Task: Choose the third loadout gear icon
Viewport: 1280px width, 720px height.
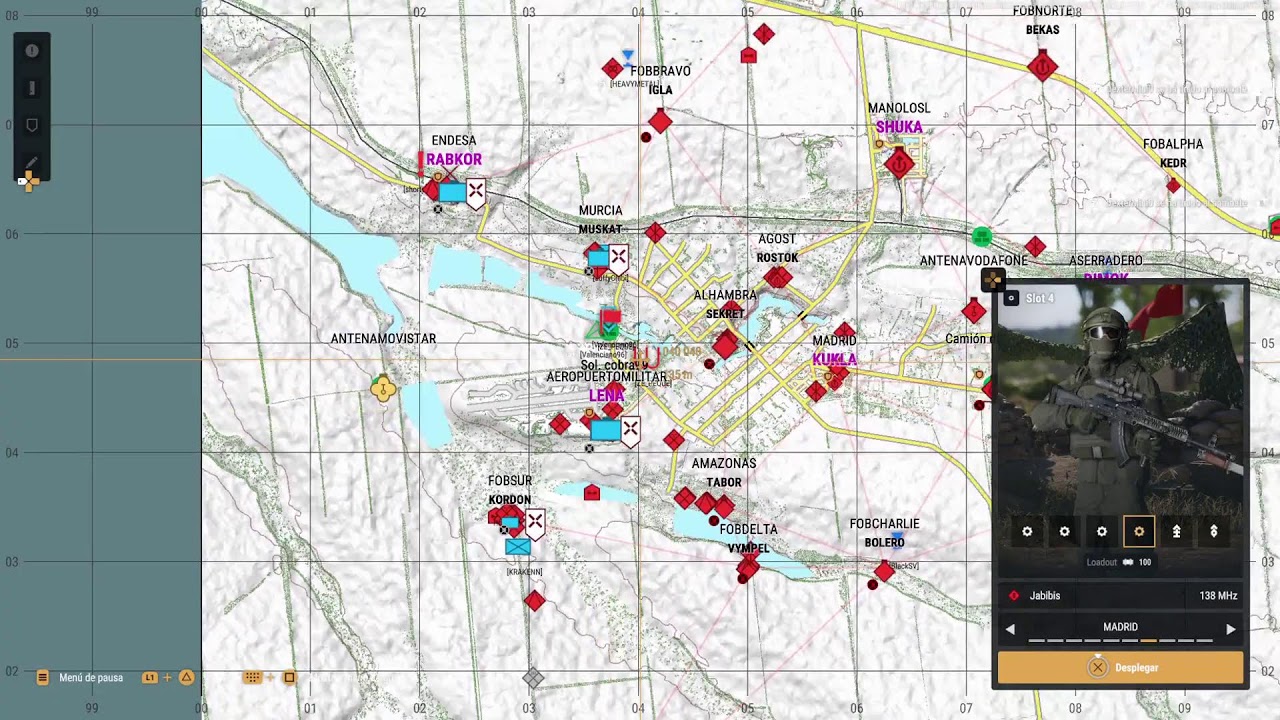Action: point(1102,532)
